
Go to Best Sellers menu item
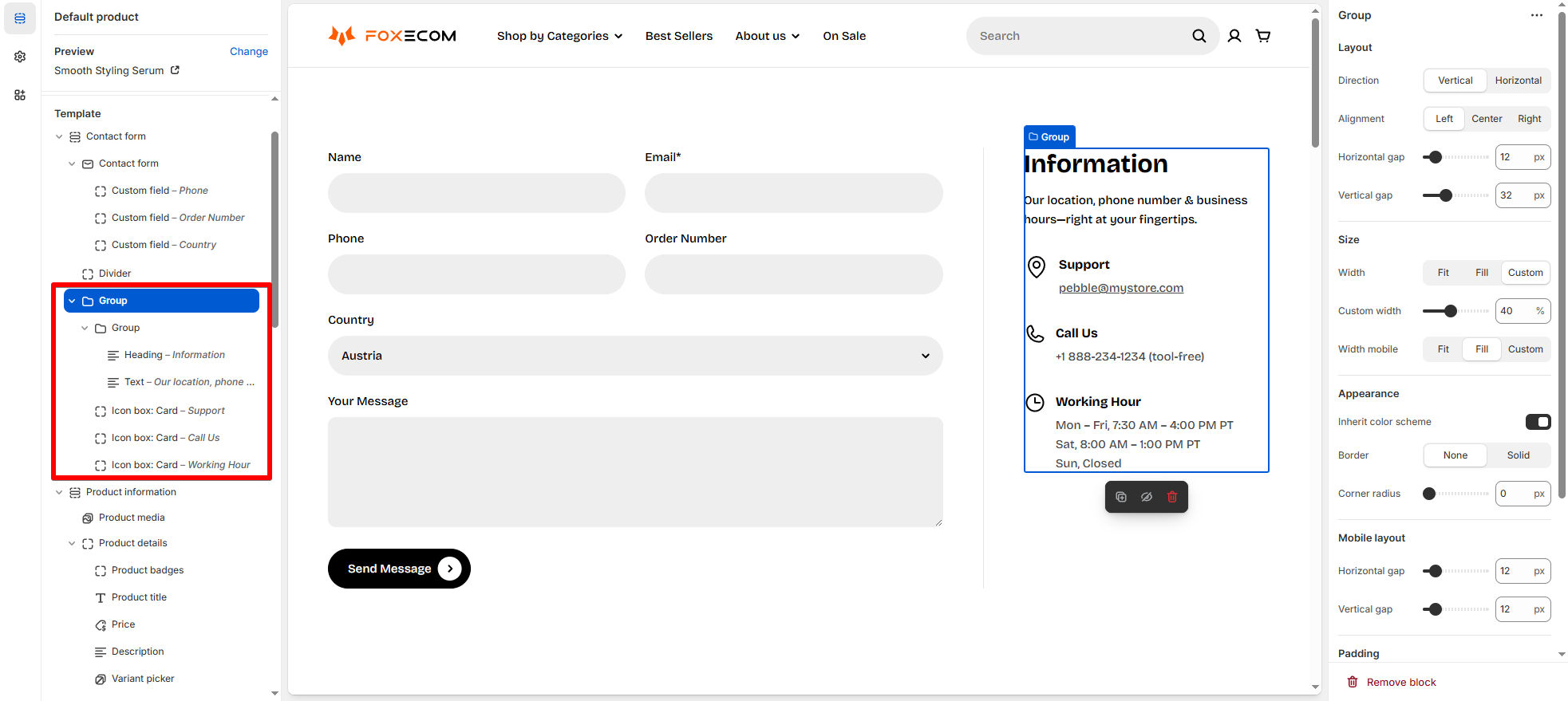[x=678, y=36]
